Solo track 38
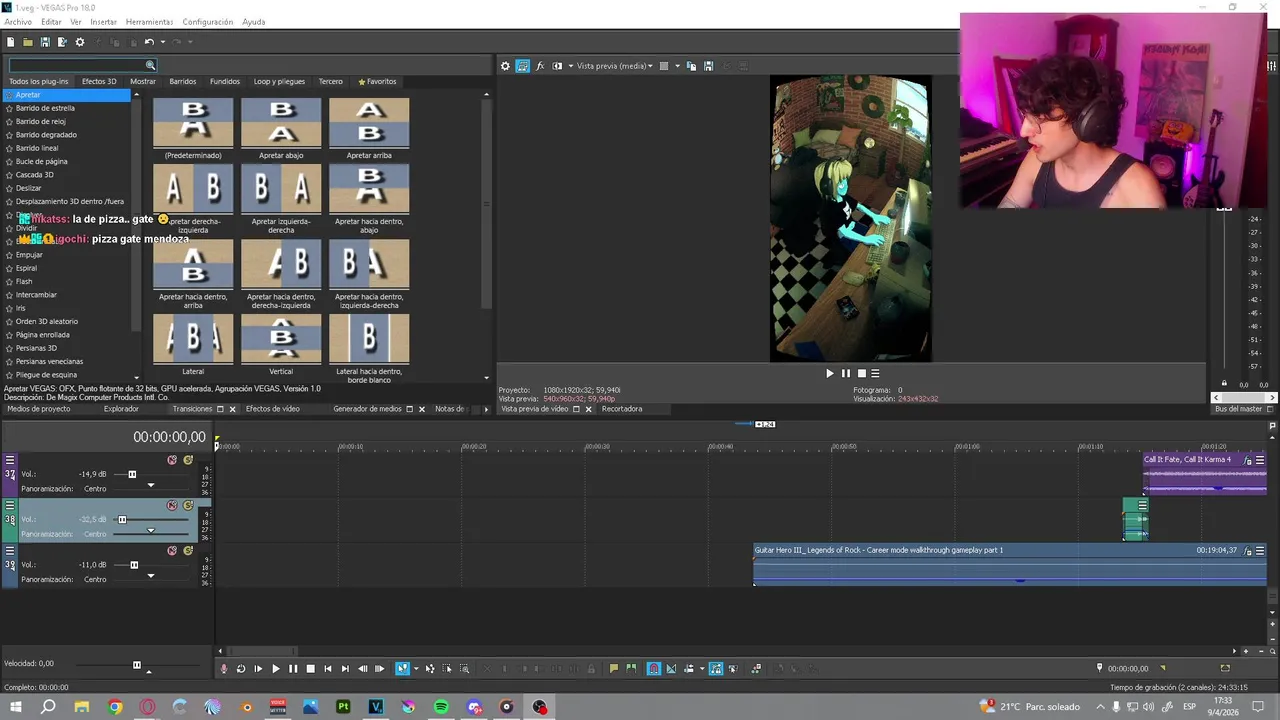Image resolution: width=1280 pixels, height=720 pixels. click(188, 505)
